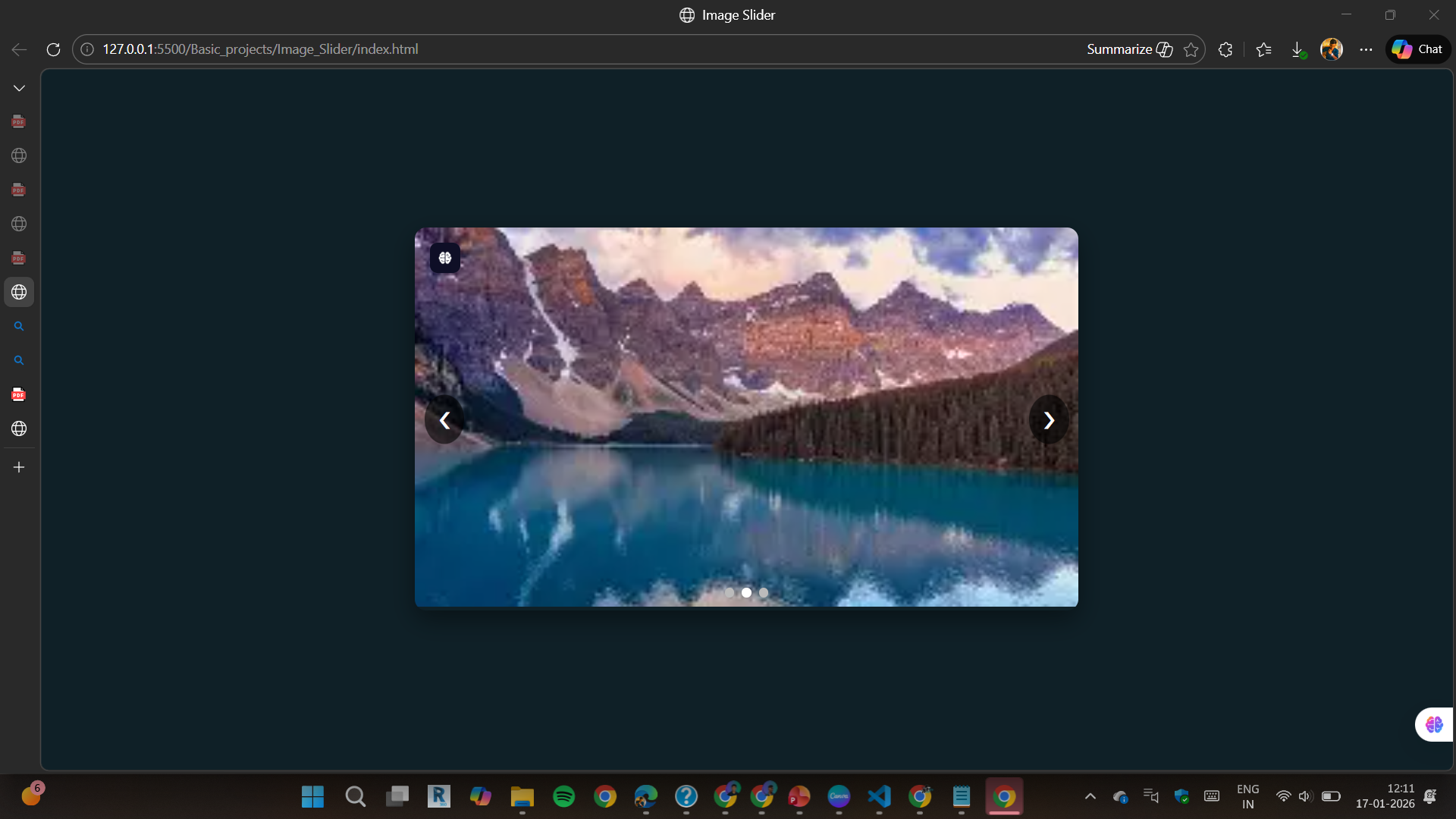
Task: Select the first slider dot indicator
Action: pyautogui.click(x=730, y=592)
